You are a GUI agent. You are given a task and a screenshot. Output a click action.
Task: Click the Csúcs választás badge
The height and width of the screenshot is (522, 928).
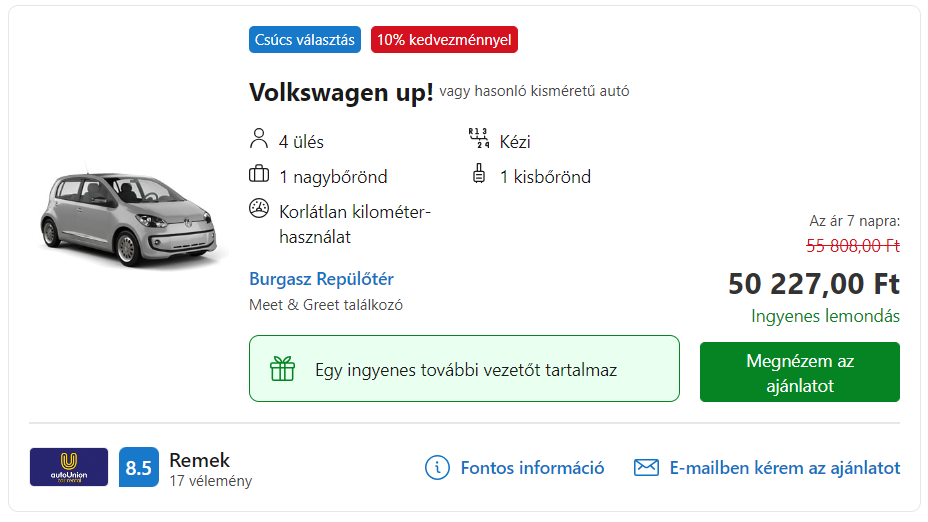[x=305, y=40]
